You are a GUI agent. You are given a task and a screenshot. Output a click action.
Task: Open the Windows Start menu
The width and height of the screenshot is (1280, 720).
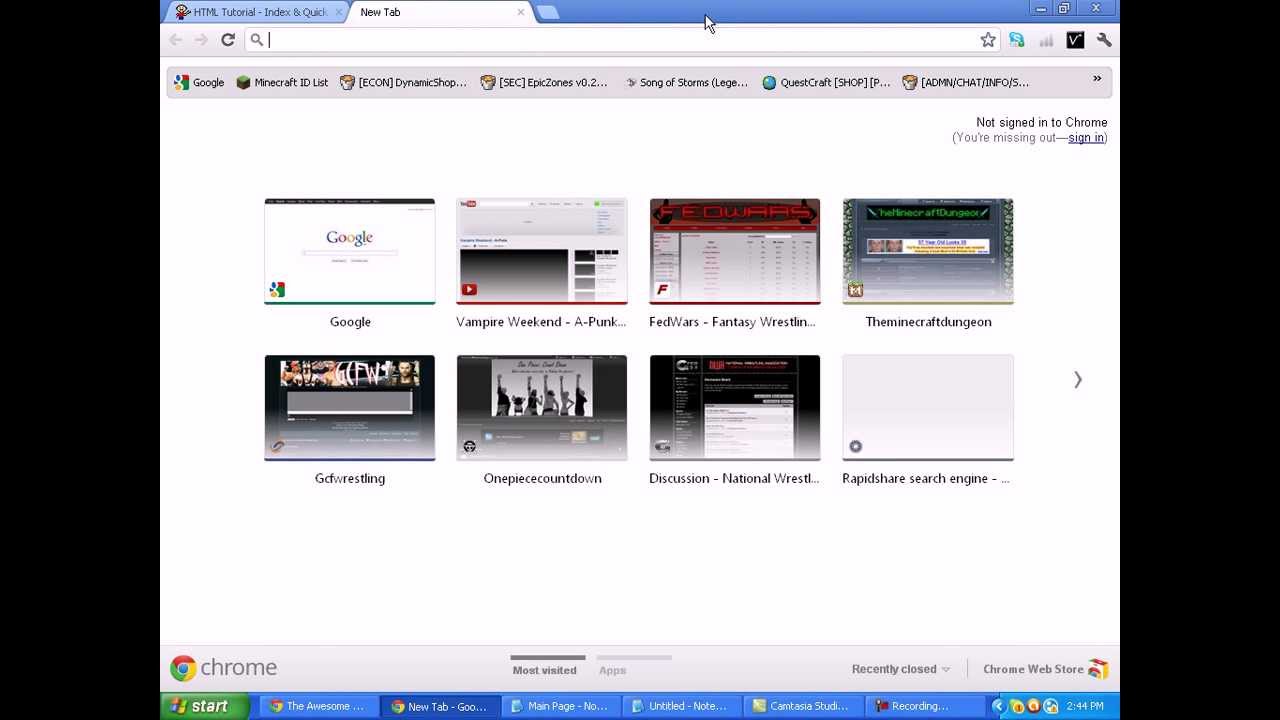coord(203,706)
